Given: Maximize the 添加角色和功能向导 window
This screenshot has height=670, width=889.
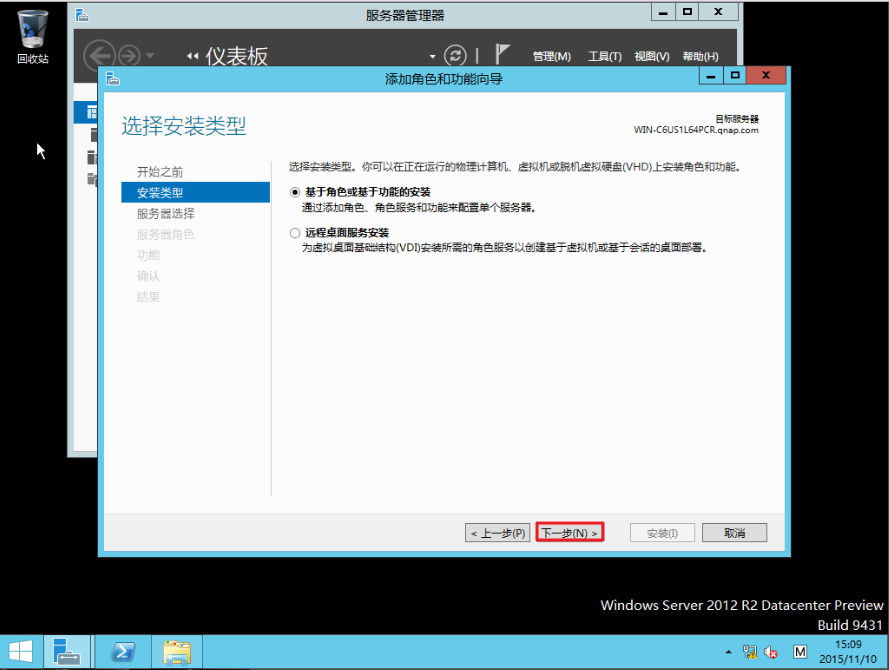Looking at the screenshot, I should [x=735, y=75].
